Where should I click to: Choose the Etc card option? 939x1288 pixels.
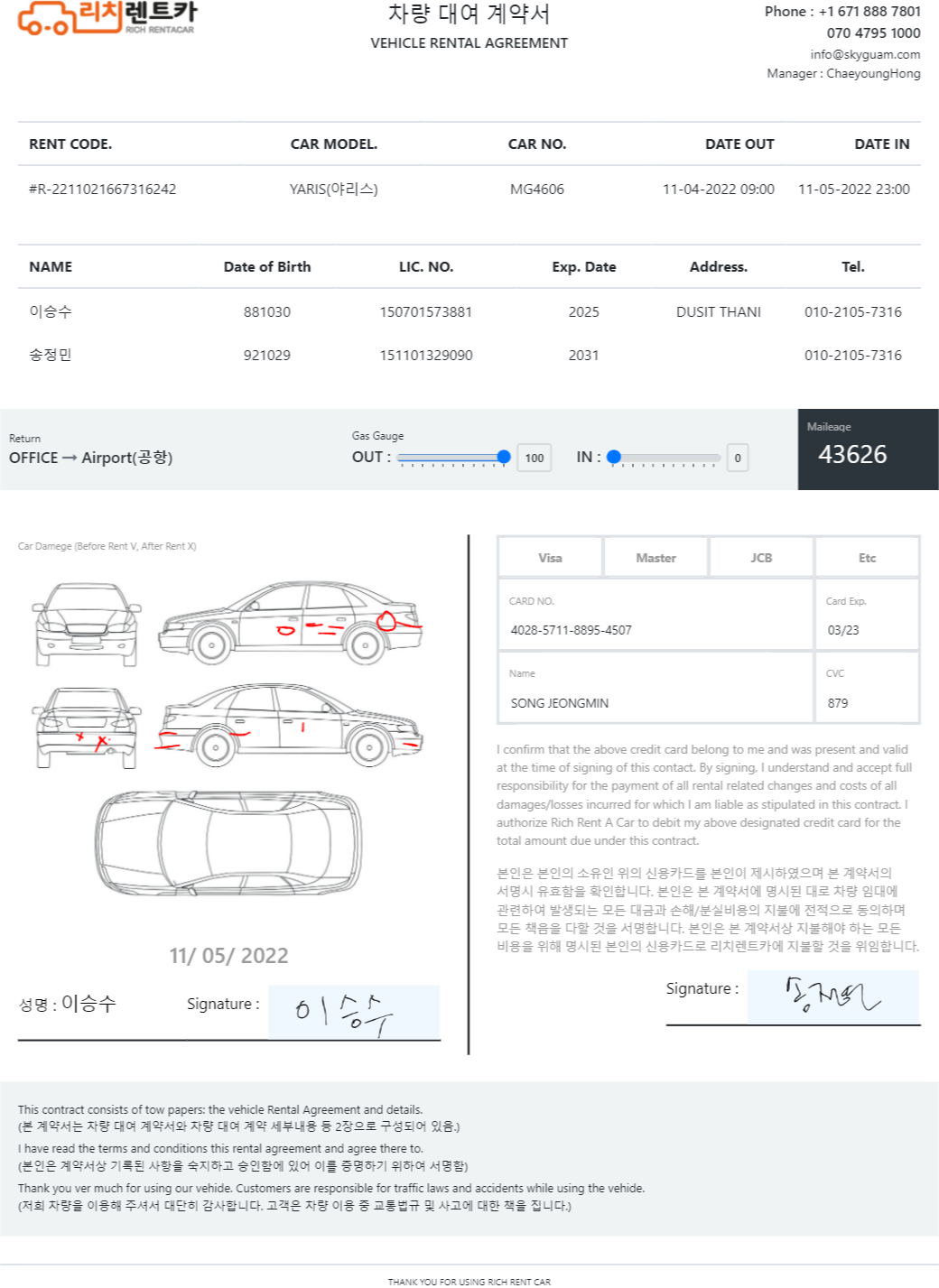point(867,558)
